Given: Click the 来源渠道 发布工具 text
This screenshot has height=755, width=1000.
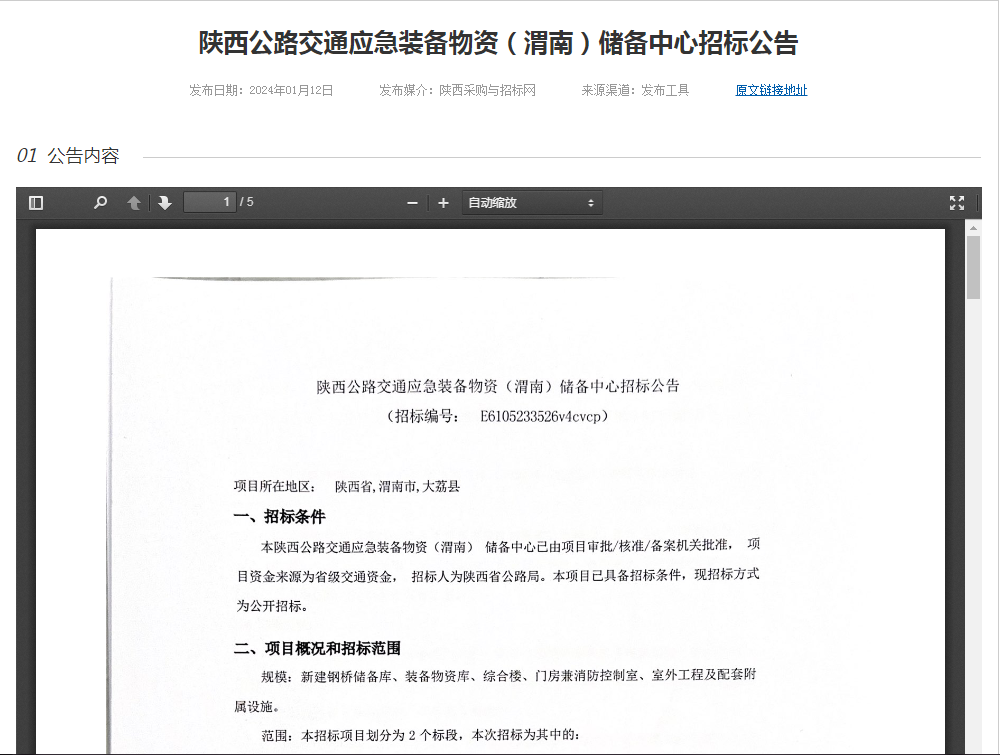Looking at the screenshot, I should 635,90.
